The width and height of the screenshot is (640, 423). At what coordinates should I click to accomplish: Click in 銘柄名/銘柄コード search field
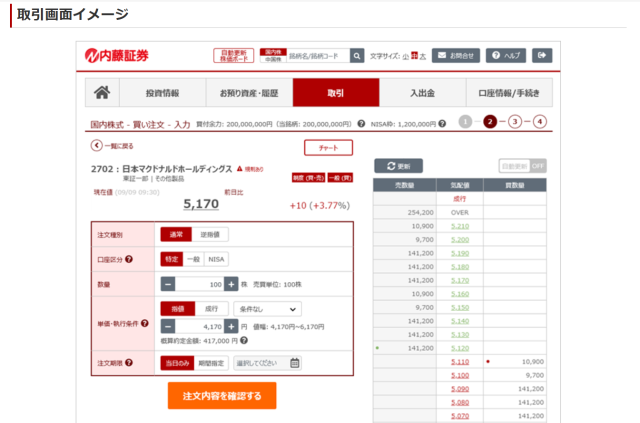(318, 56)
